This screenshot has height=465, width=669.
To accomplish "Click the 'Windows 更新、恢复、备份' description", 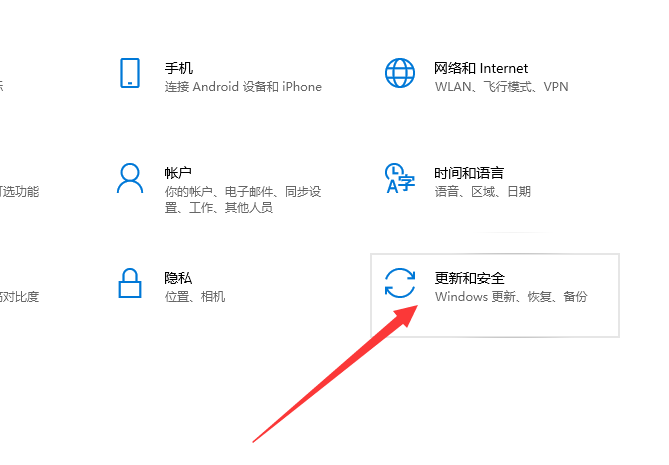I will (511, 296).
